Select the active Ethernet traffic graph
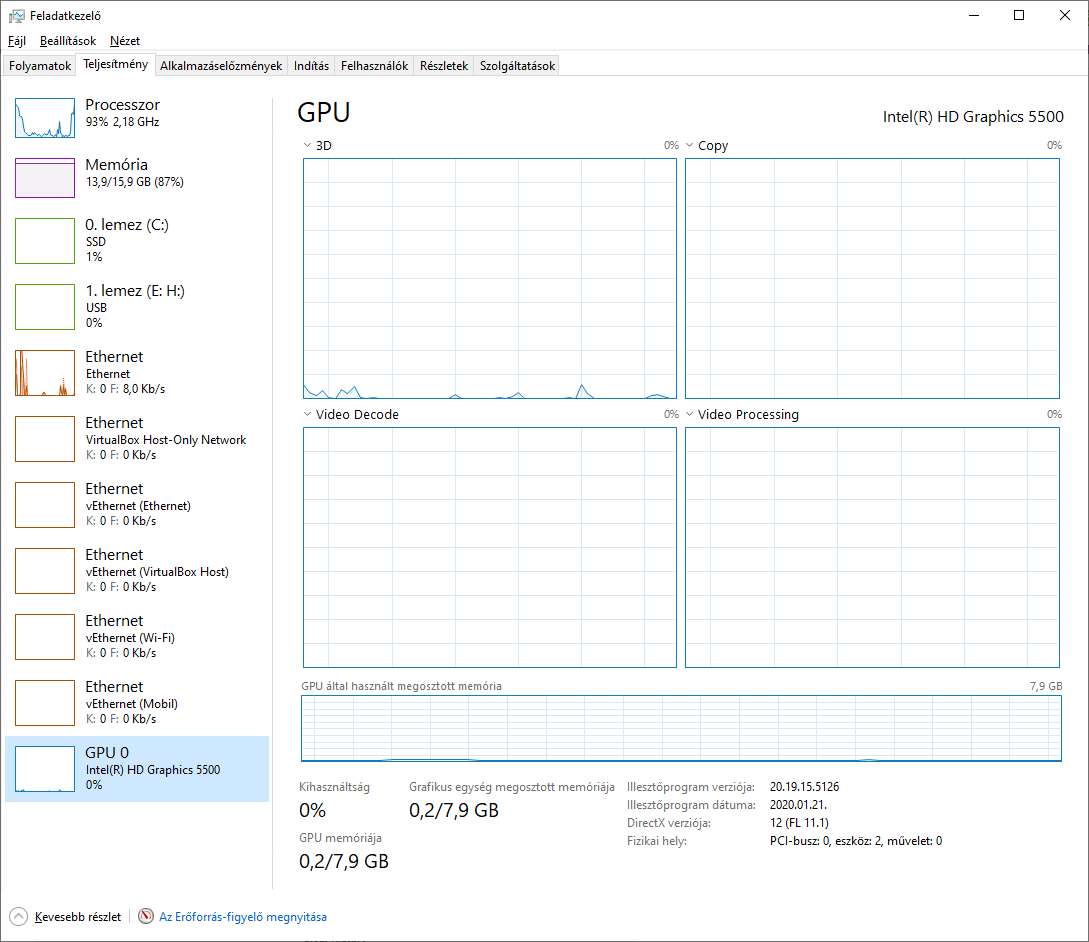 point(45,373)
